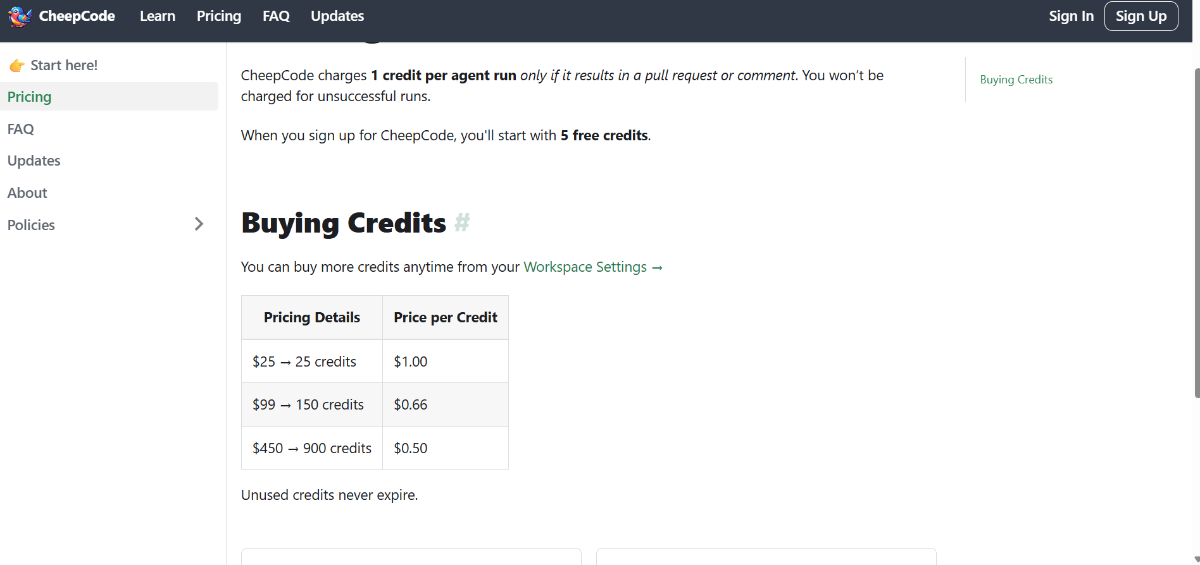Go to About in the left sidebar
Image resolution: width=1200 pixels, height=565 pixels.
27,193
